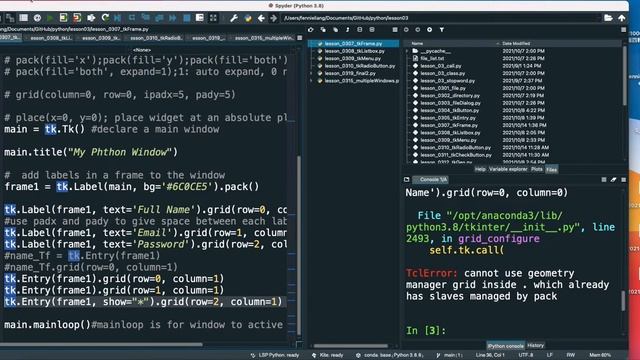
Task: Click the @ symbol toolbar icon
Action: 37,18
